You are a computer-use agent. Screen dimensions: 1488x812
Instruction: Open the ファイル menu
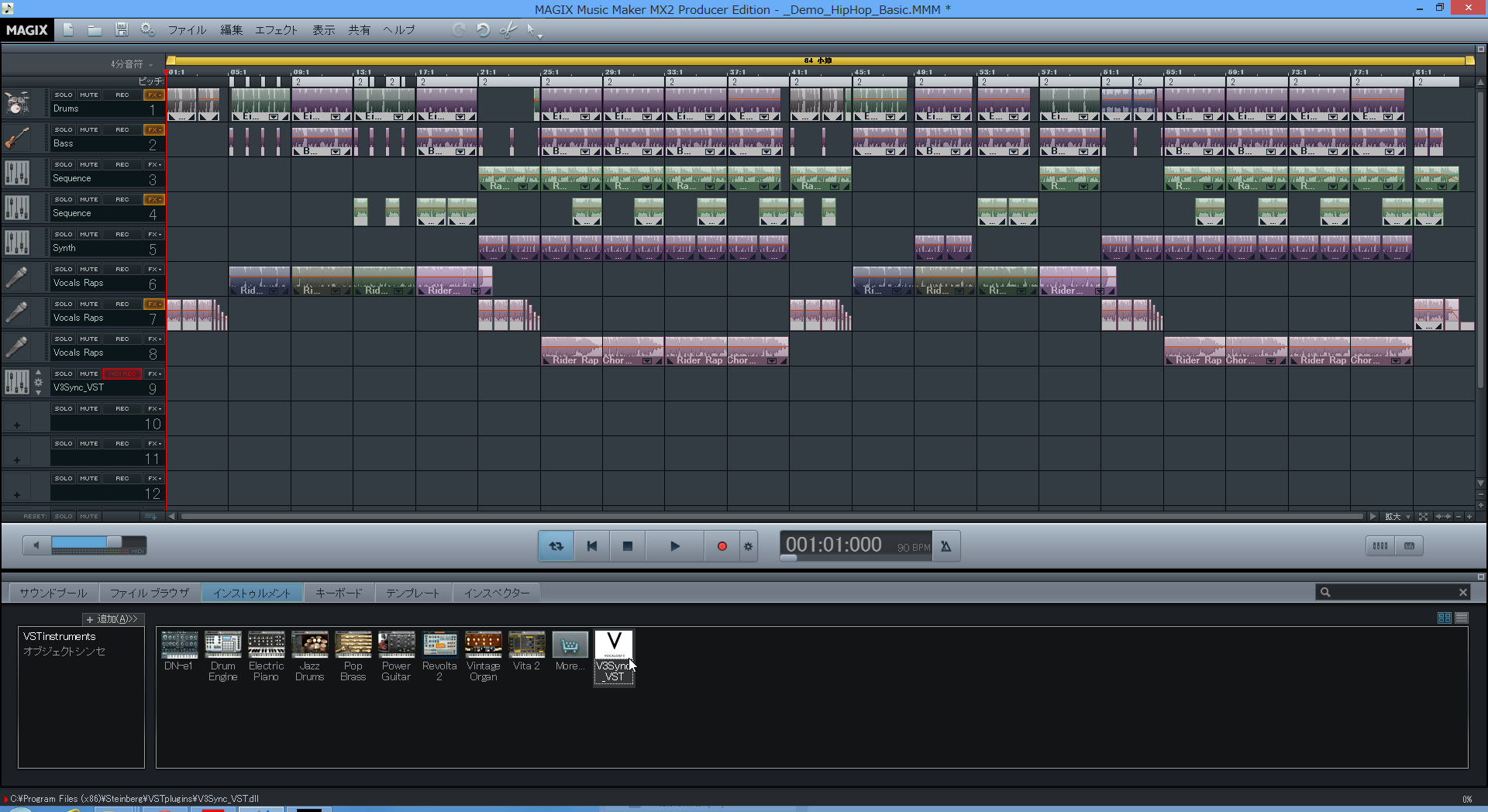[x=187, y=30]
